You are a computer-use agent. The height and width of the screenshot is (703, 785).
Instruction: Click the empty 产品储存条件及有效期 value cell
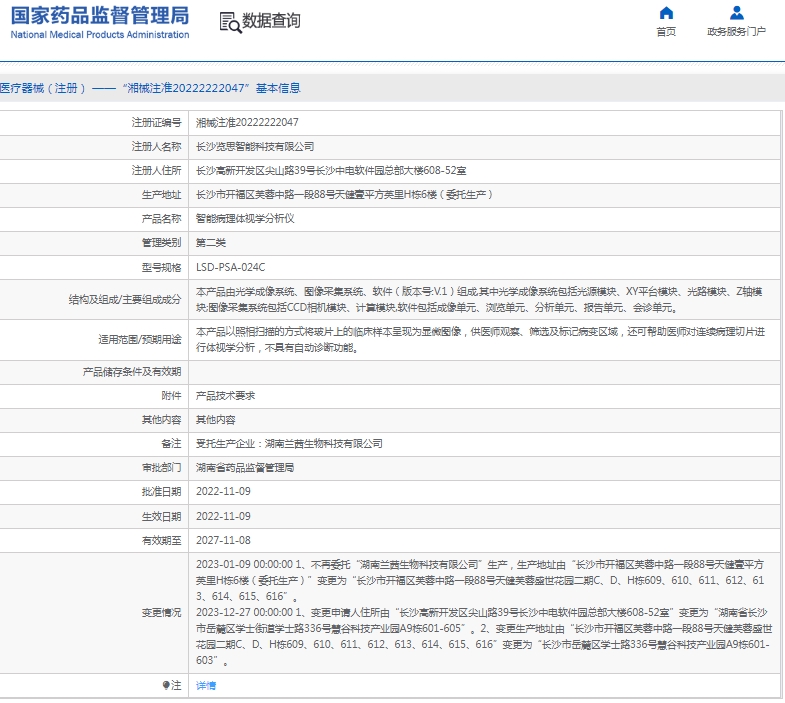484,372
